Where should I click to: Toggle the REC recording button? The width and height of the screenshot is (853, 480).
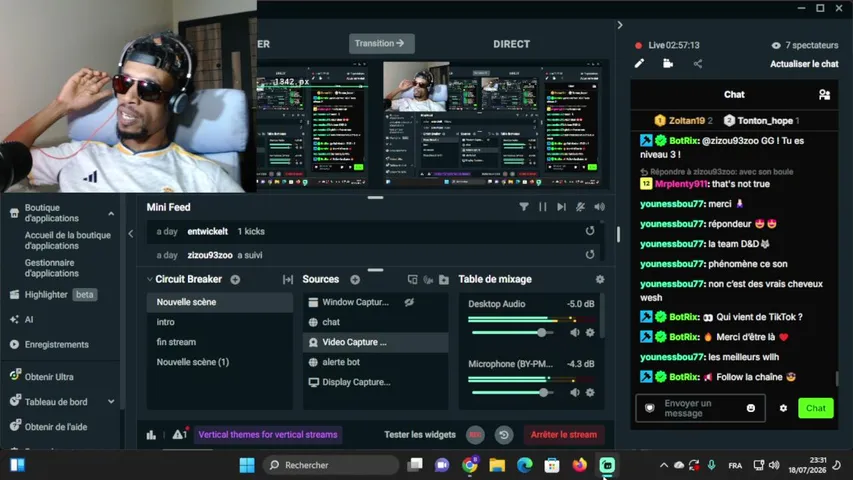475,434
